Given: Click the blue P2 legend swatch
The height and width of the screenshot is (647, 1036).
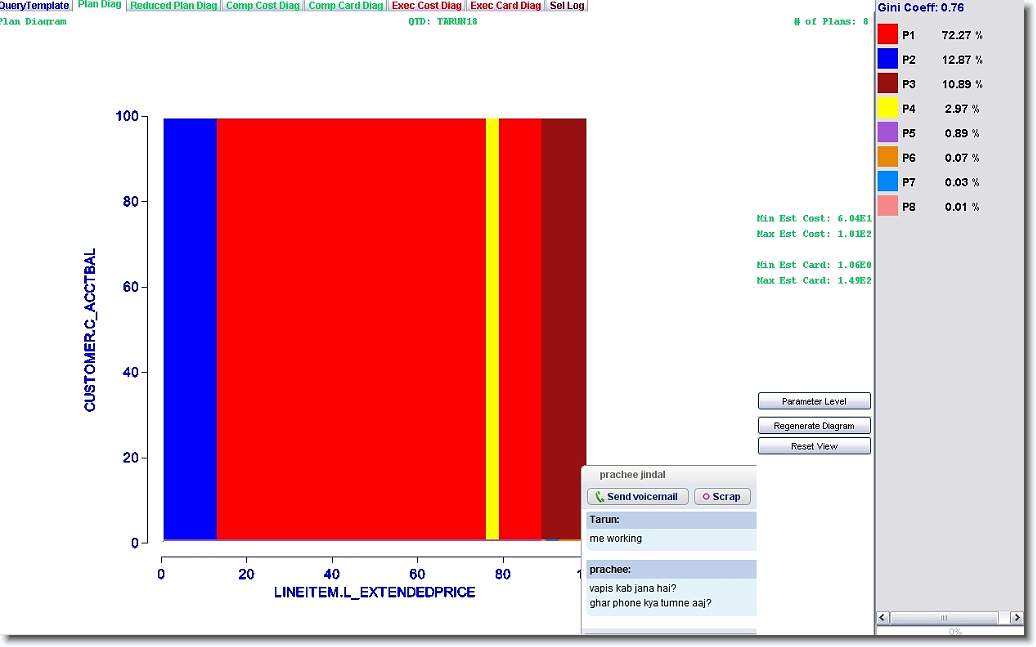Looking at the screenshot, I should pyautogui.click(x=887, y=60).
